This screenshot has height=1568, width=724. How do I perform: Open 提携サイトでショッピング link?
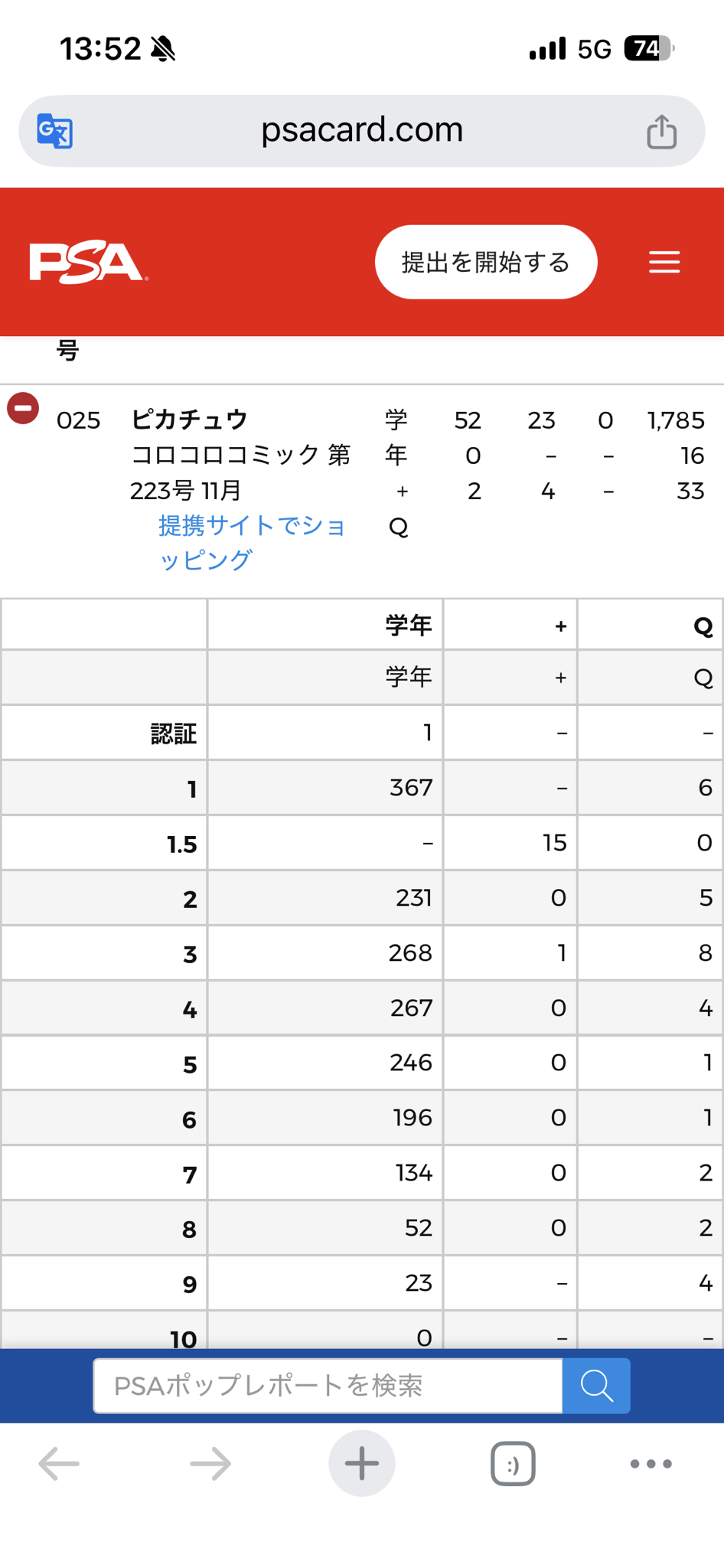pyautogui.click(x=253, y=542)
